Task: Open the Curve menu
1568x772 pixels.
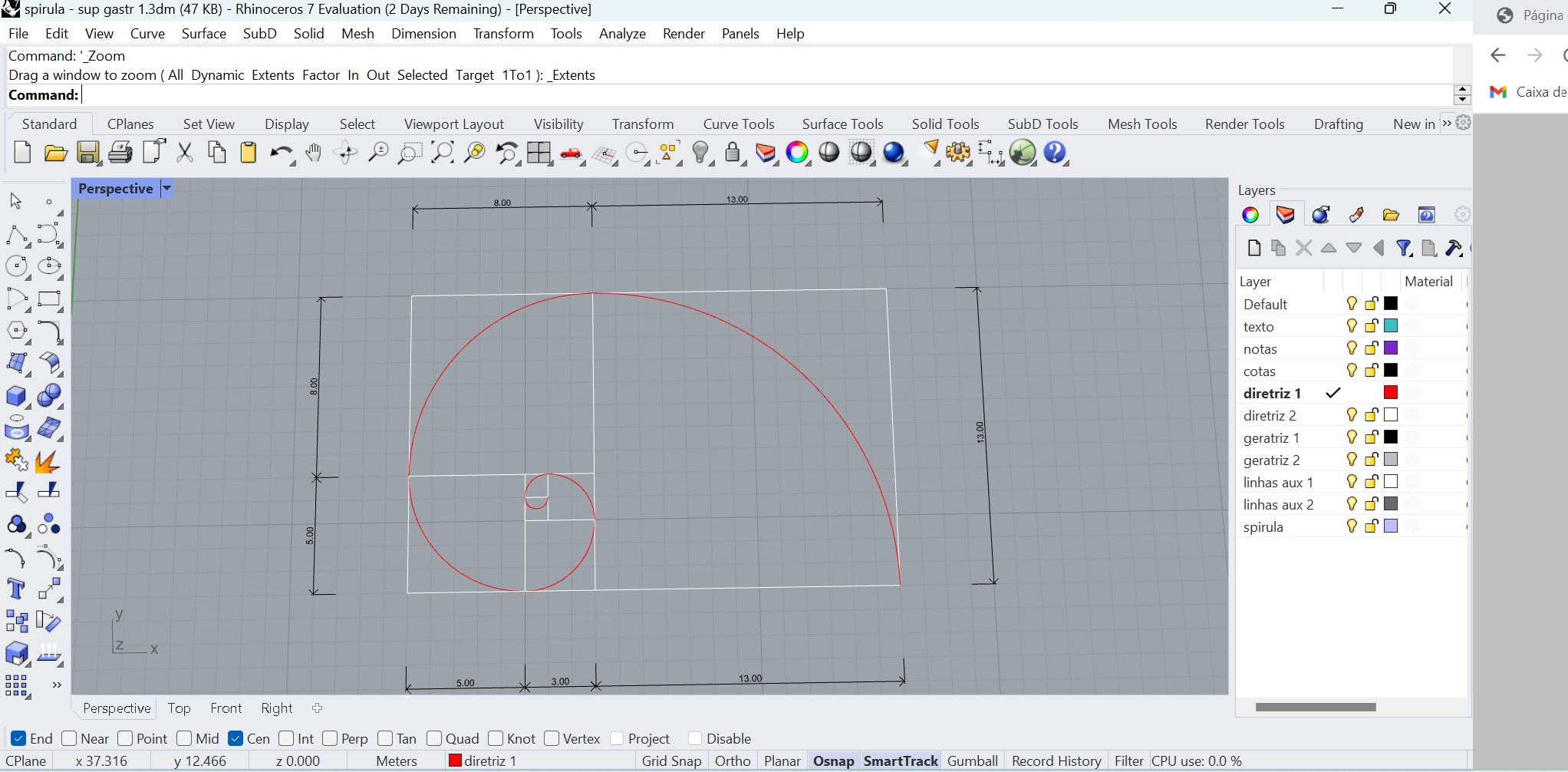Action: coord(147,33)
